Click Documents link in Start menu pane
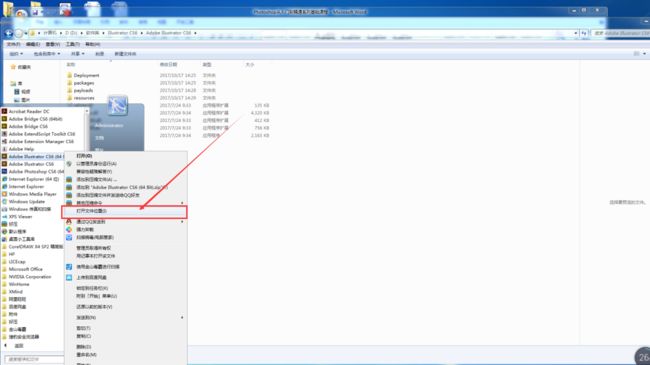 coord(99,138)
